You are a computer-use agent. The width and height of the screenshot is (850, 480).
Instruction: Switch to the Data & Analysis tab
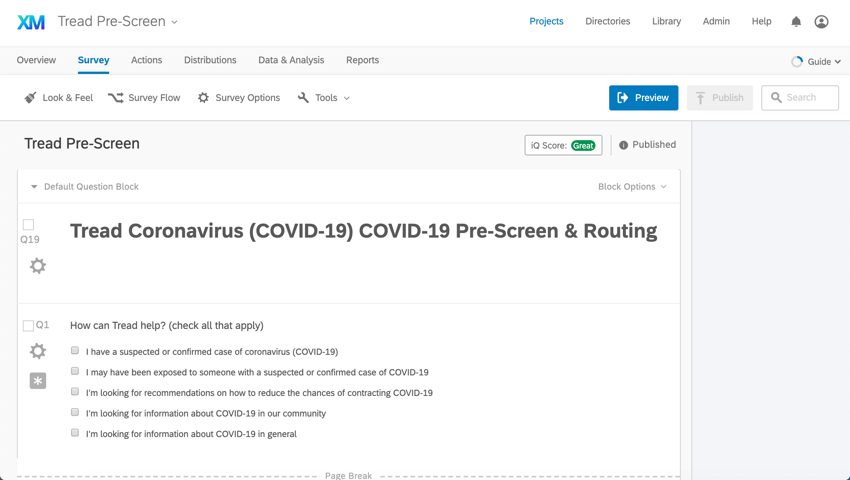291,60
